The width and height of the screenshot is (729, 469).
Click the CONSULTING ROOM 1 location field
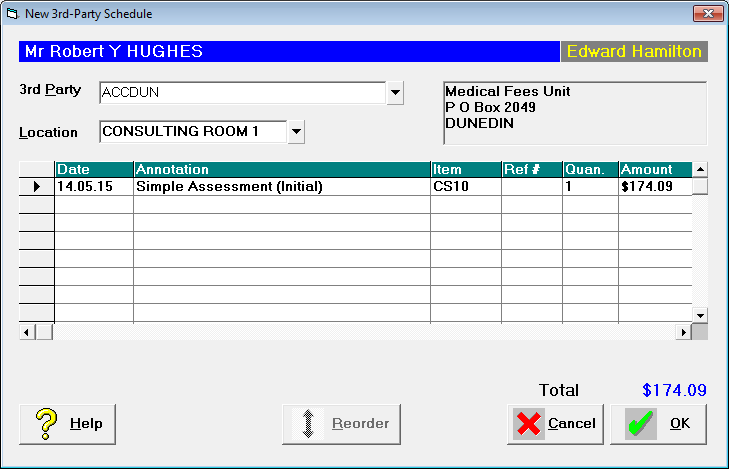coord(193,132)
